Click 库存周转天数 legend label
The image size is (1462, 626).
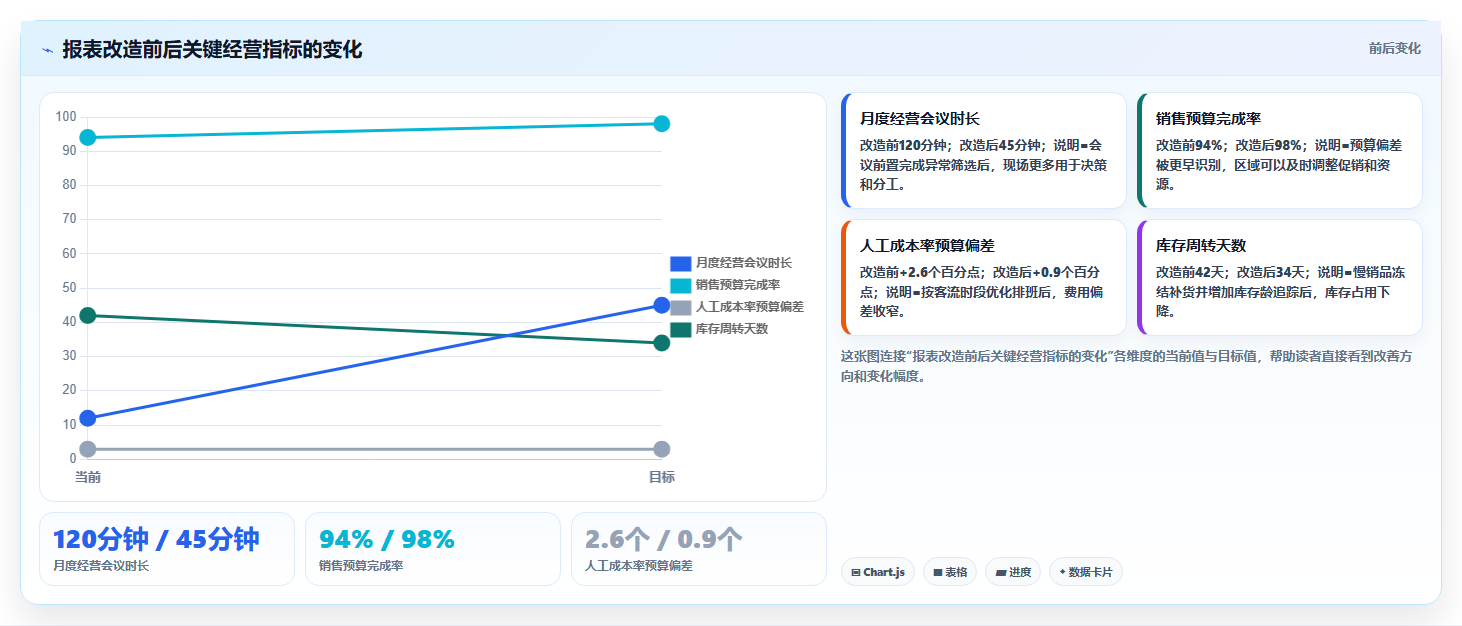pos(732,329)
